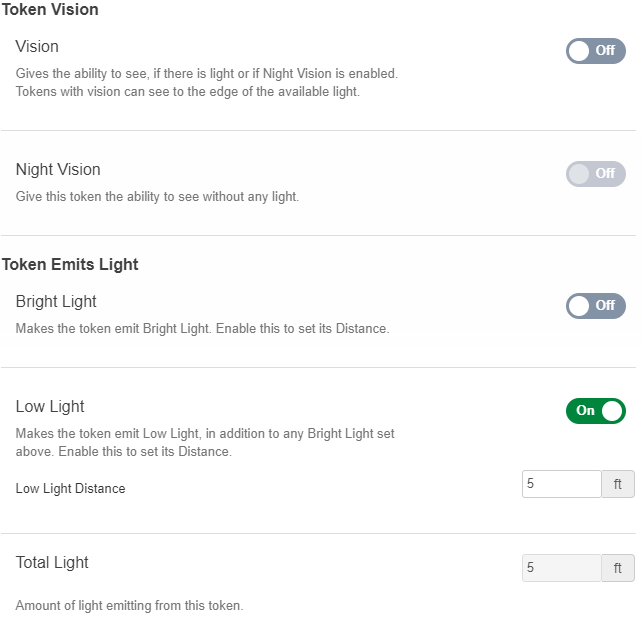The width and height of the screenshot is (642, 619).
Task: Click the Vision setting label
Action: pyautogui.click(x=37, y=47)
